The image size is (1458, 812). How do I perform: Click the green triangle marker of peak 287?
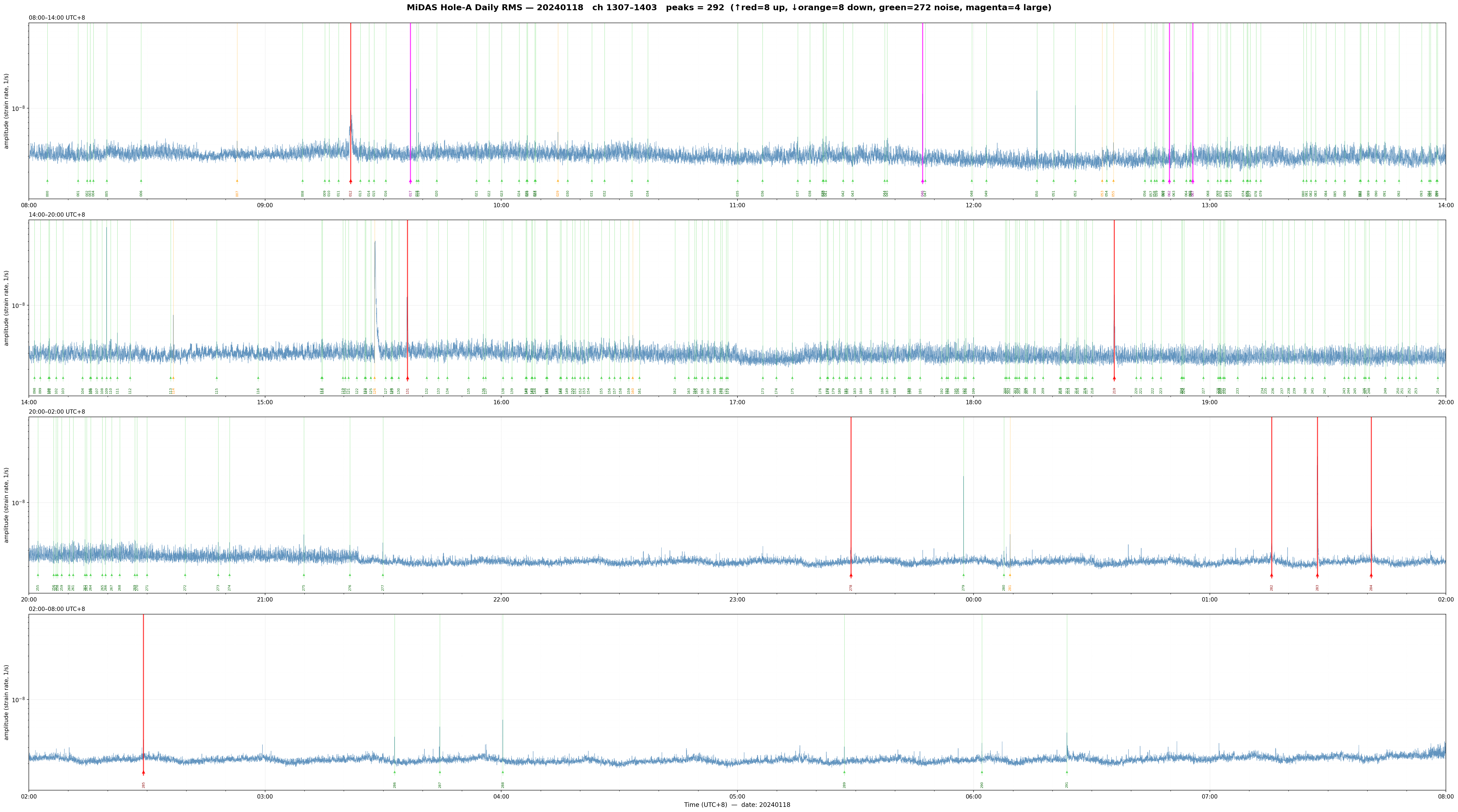[439, 772]
